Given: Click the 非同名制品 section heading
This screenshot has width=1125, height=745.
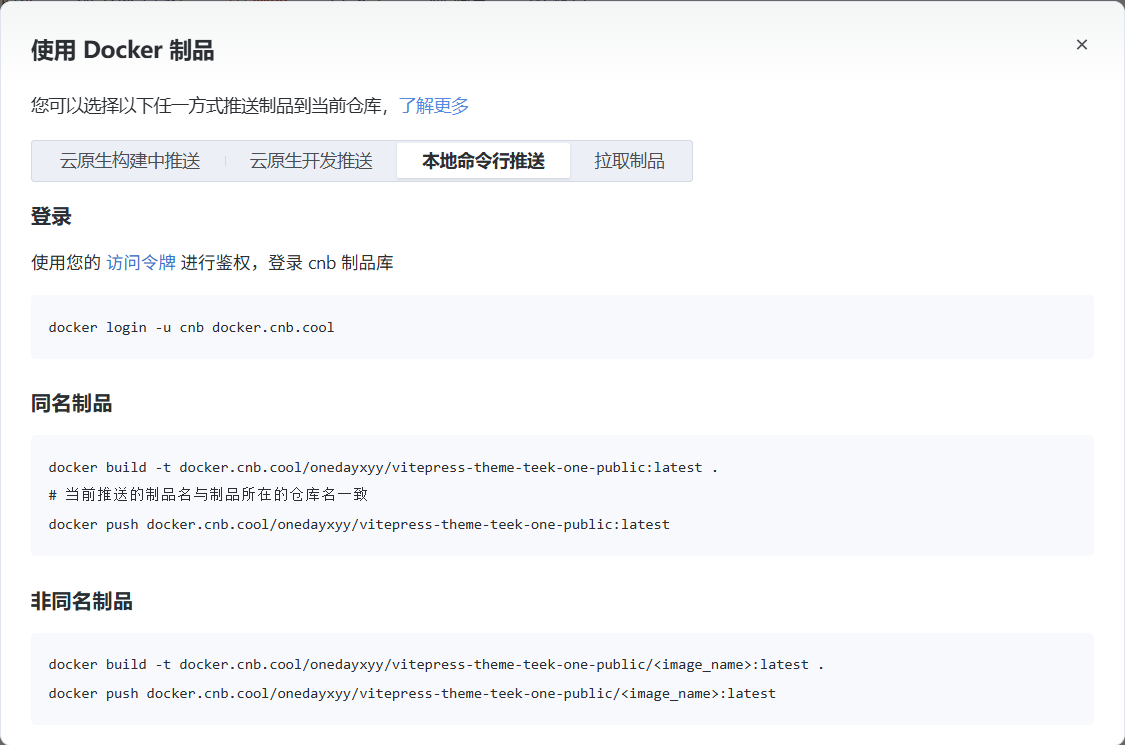Looking at the screenshot, I should coord(82,601).
